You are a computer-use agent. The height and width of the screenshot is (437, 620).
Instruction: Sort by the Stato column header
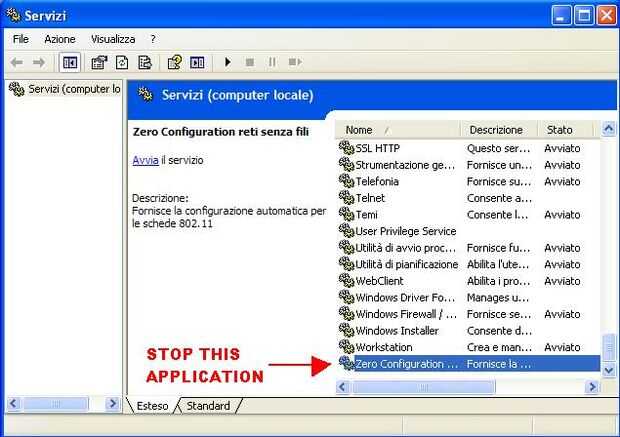[565, 130]
